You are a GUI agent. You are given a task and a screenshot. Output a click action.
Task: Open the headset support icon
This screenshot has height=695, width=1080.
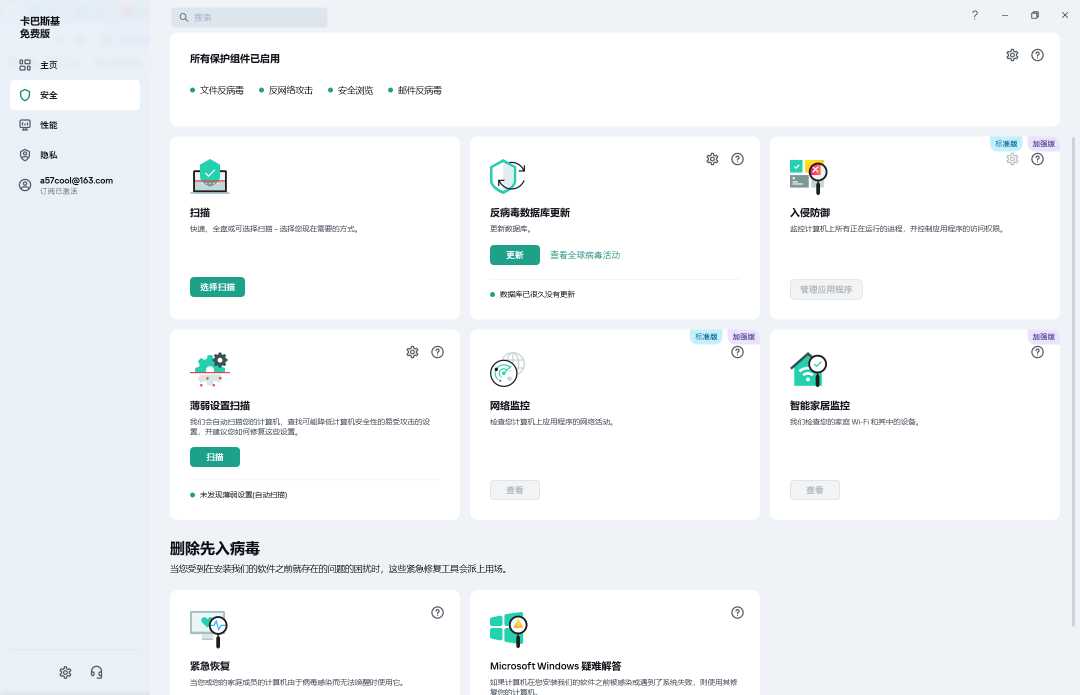coord(96,672)
